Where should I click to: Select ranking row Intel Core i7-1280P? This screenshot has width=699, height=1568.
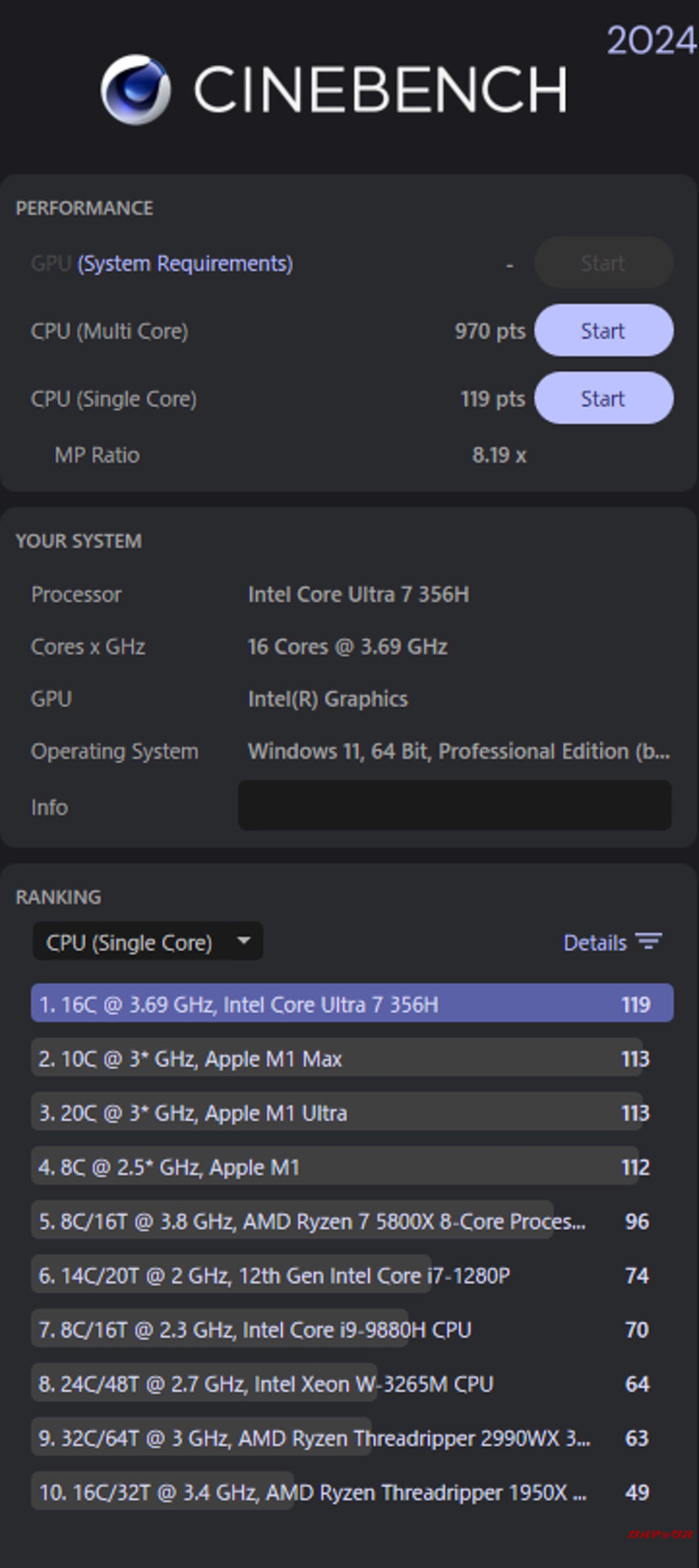pyautogui.click(x=352, y=1275)
